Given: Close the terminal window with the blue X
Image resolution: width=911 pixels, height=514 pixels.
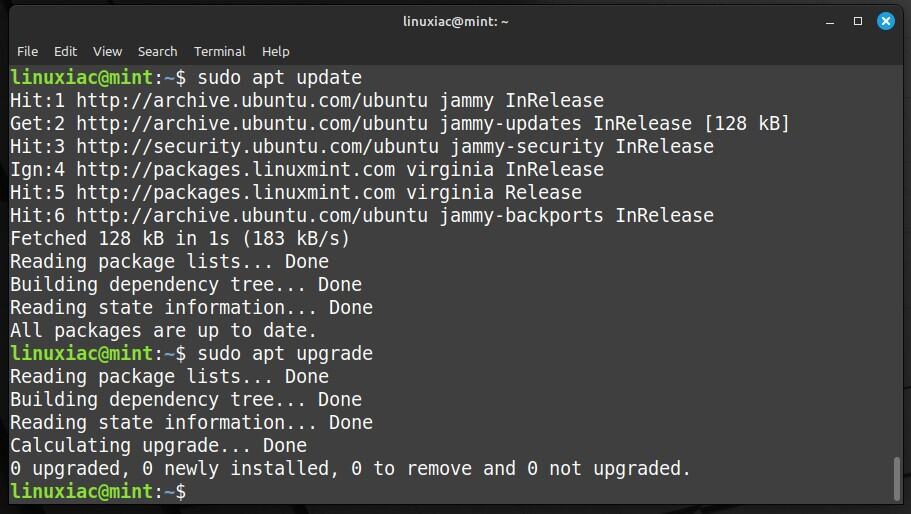Looking at the screenshot, I should [885, 21].
